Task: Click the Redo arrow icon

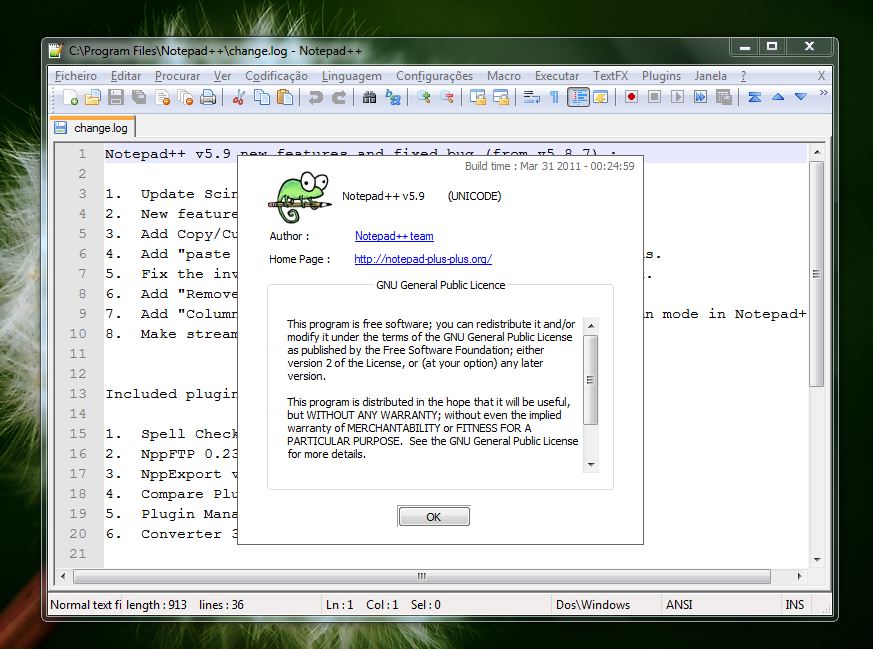Action: 339,98
